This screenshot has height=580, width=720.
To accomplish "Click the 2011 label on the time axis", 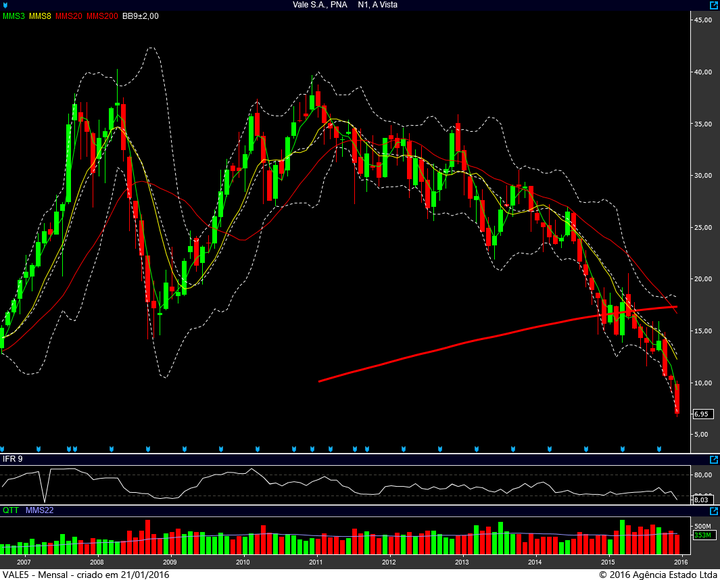I will click(x=316, y=563).
